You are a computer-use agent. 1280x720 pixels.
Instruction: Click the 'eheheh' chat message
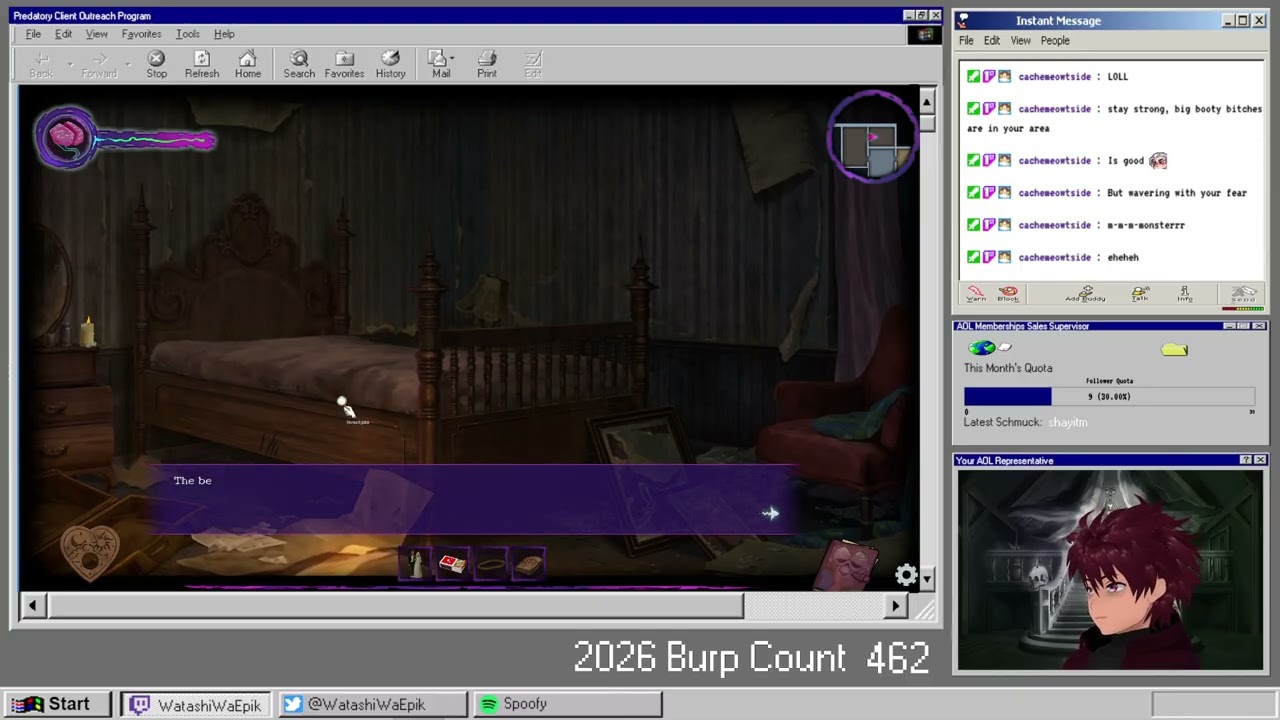tap(1123, 257)
